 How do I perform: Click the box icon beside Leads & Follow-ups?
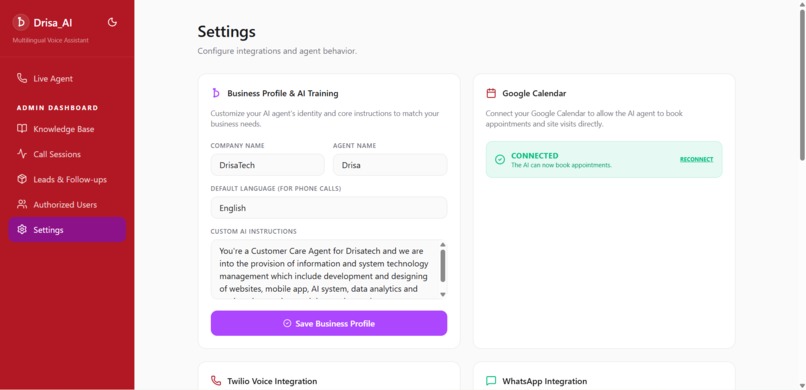pos(22,179)
